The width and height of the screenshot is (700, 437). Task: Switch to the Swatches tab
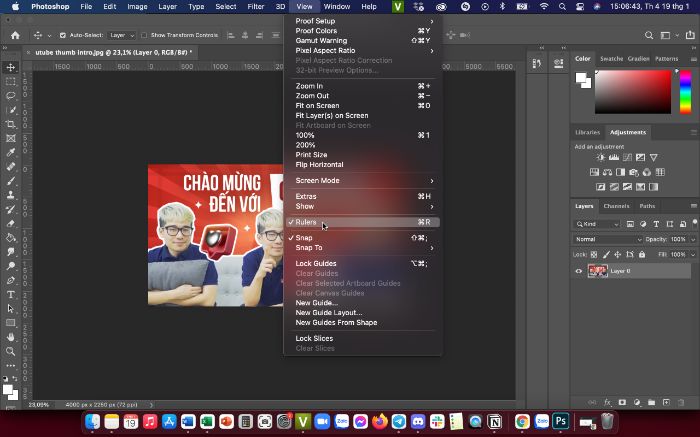point(611,59)
